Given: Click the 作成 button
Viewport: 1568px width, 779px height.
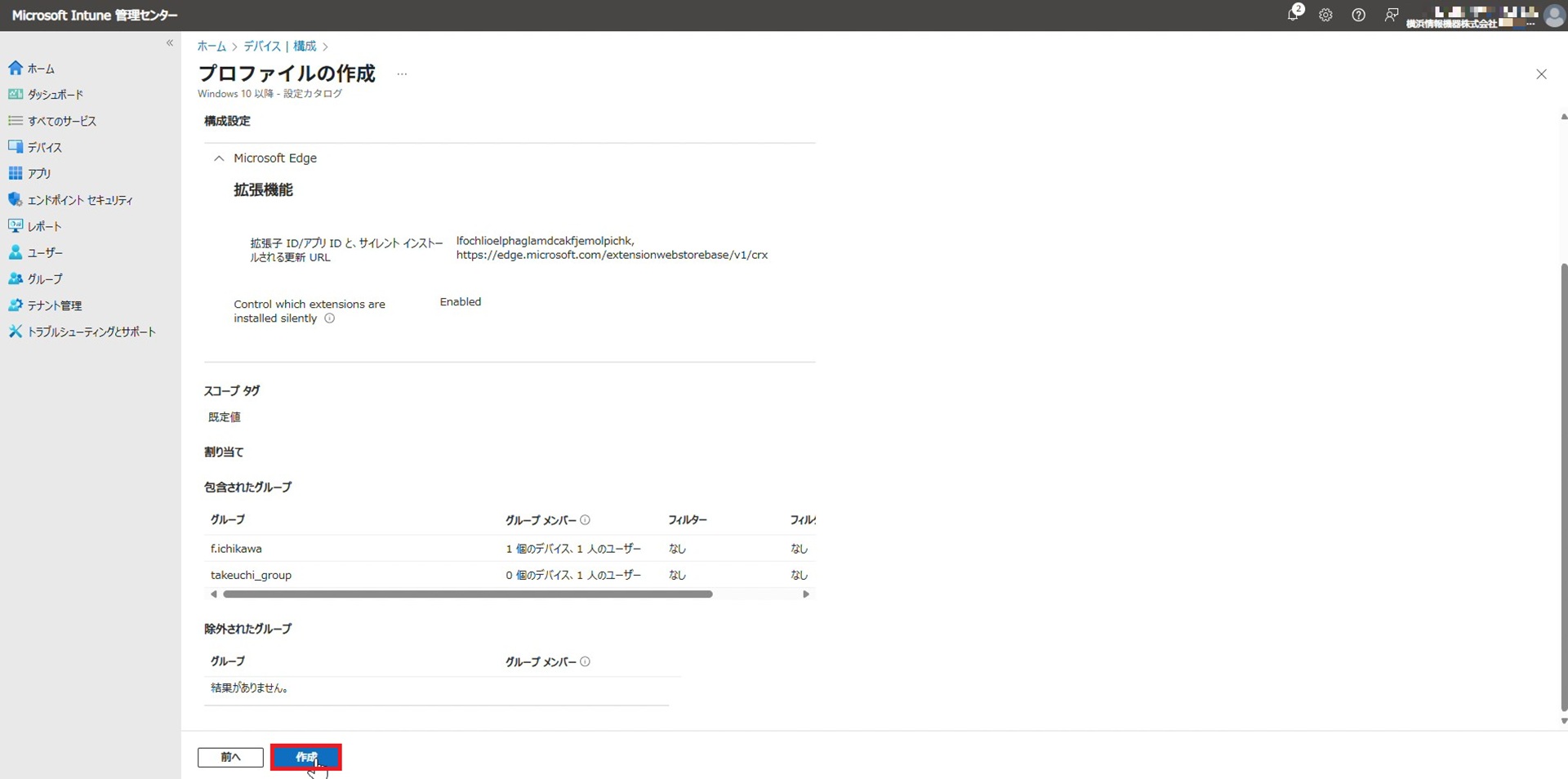Looking at the screenshot, I should [305, 757].
